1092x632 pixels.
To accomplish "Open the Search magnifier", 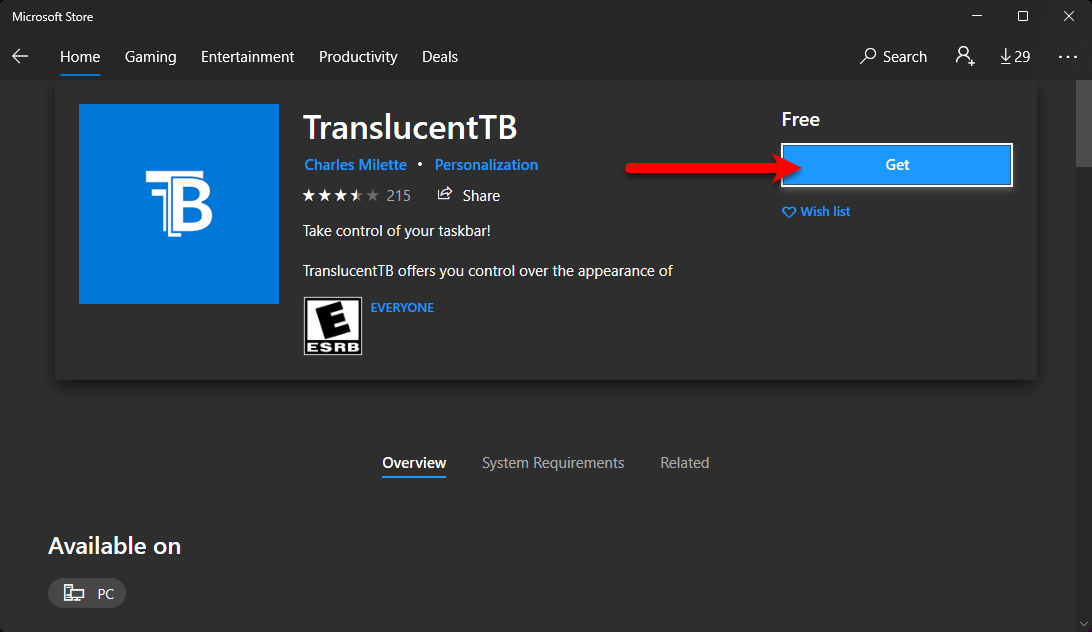I will [x=894, y=56].
